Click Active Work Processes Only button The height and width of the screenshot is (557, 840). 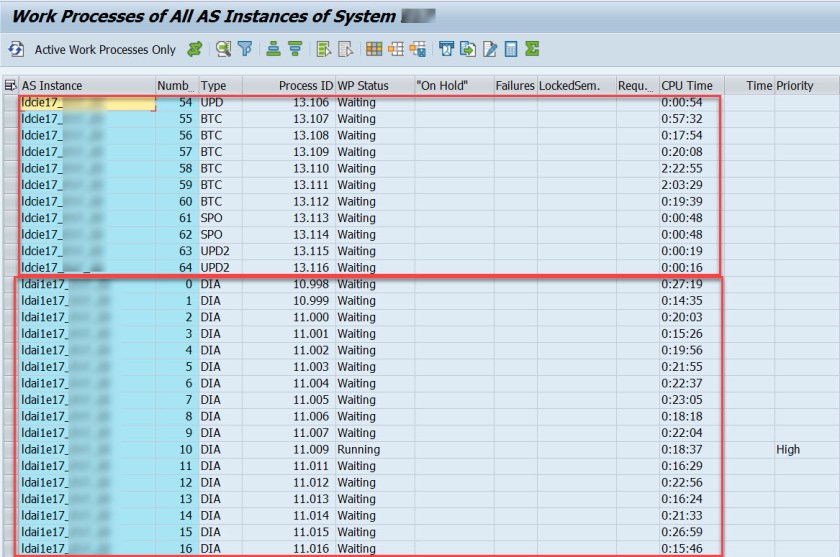[105, 49]
